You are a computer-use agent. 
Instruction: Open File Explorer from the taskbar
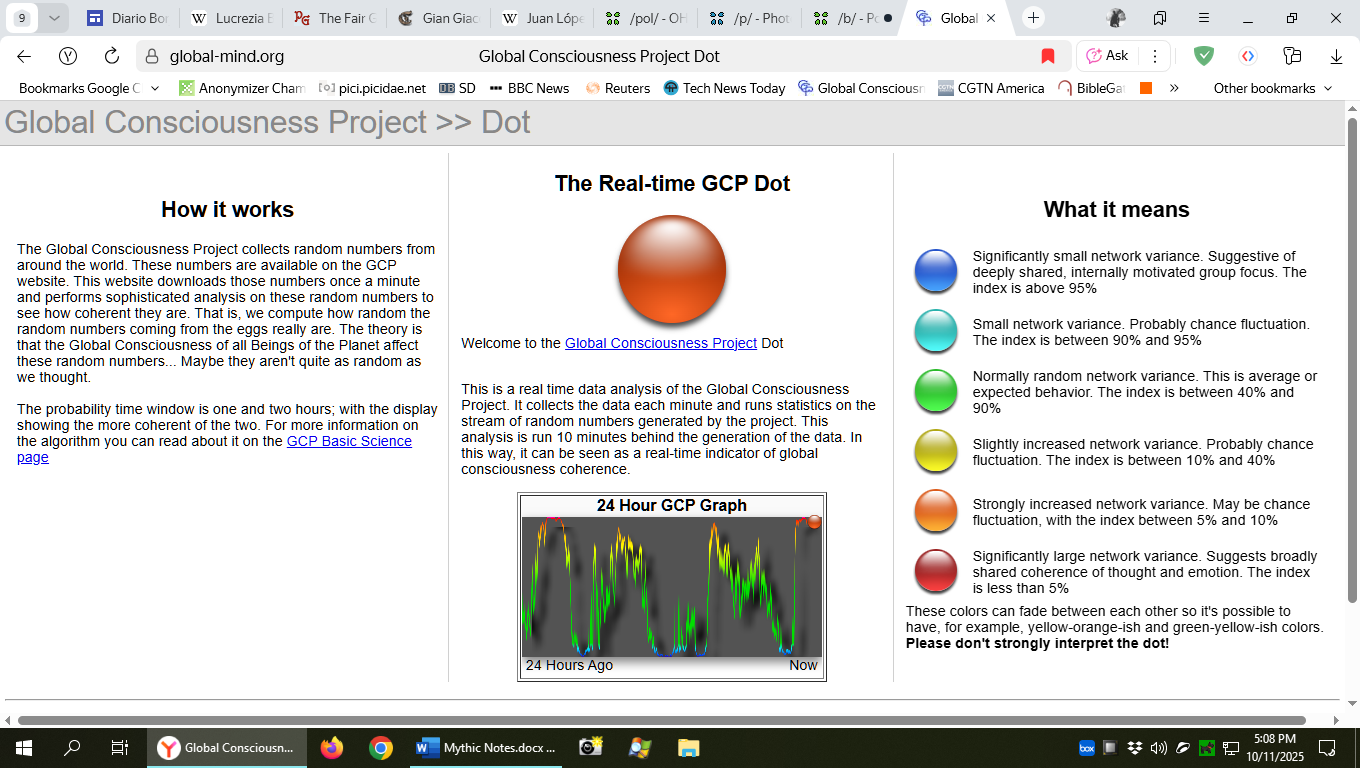[x=689, y=747]
